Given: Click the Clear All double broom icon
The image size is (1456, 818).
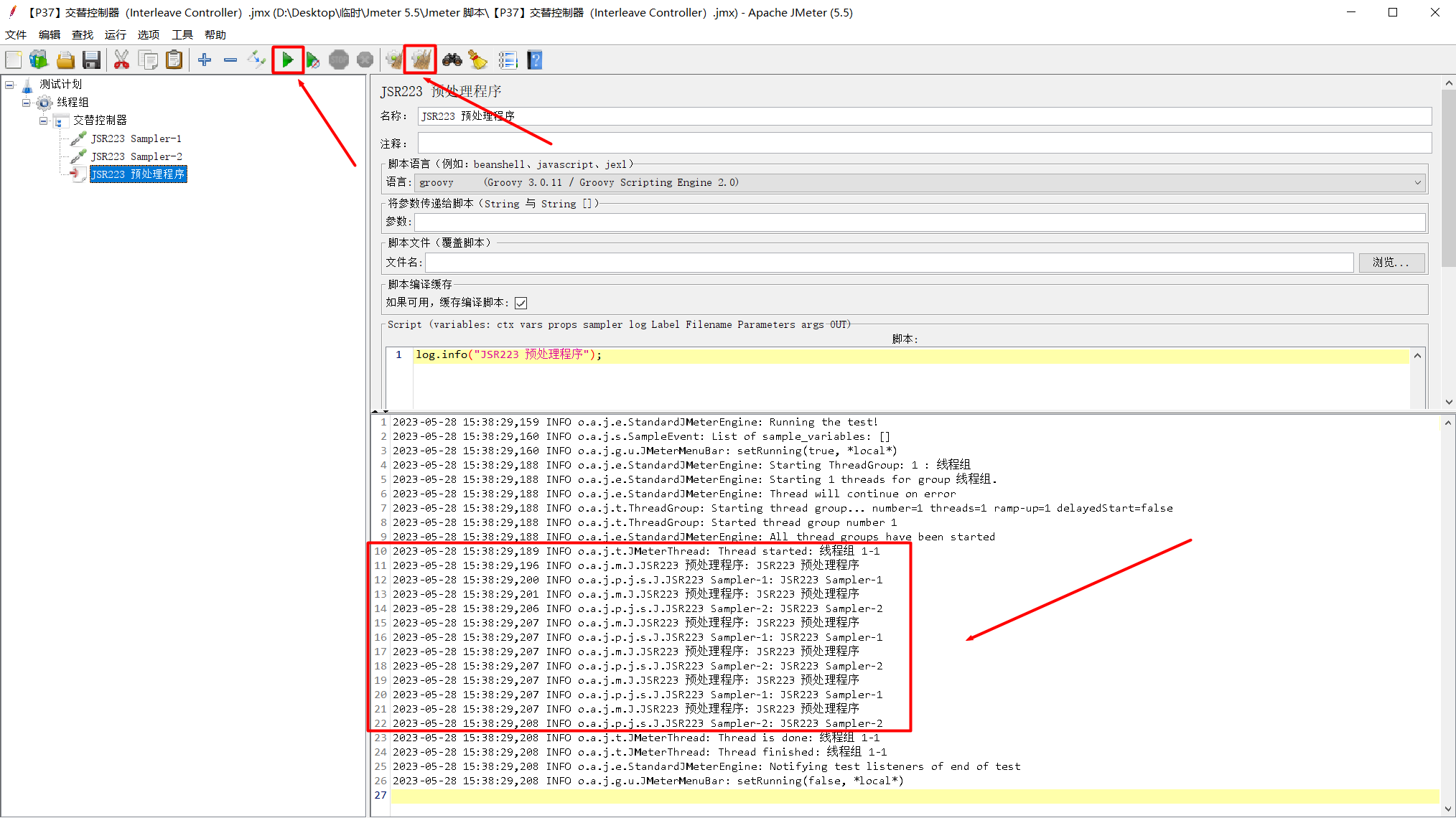Looking at the screenshot, I should coord(421,60).
